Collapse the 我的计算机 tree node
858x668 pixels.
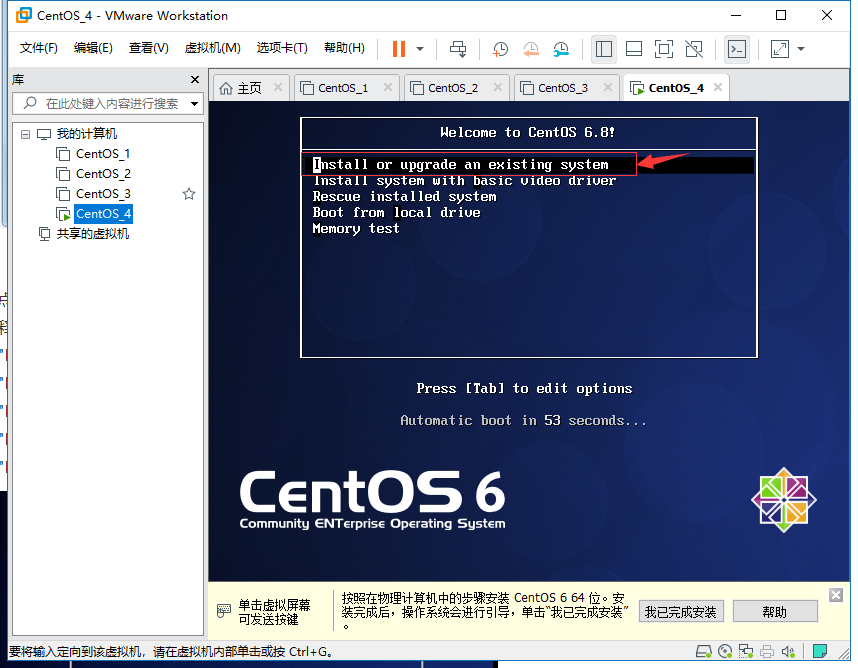tap(25, 134)
